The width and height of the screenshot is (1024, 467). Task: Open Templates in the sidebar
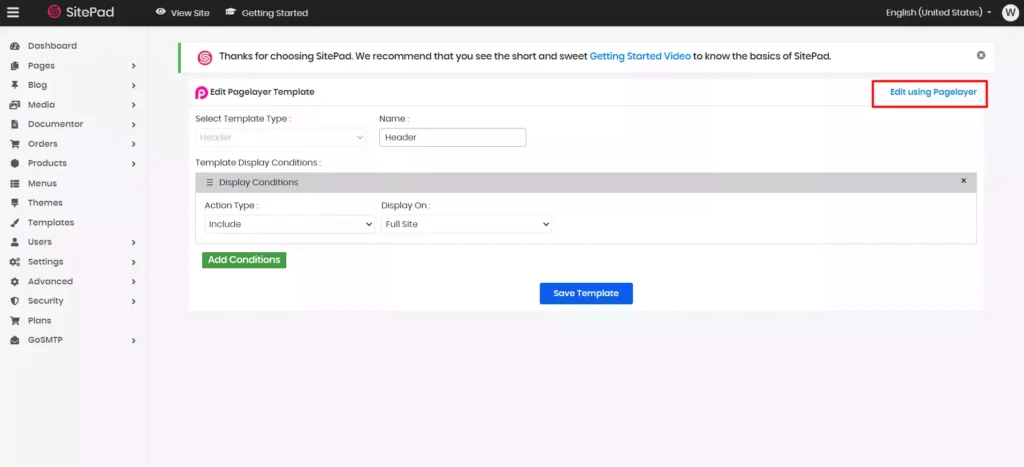pyautogui.click(x=51, y=223)
